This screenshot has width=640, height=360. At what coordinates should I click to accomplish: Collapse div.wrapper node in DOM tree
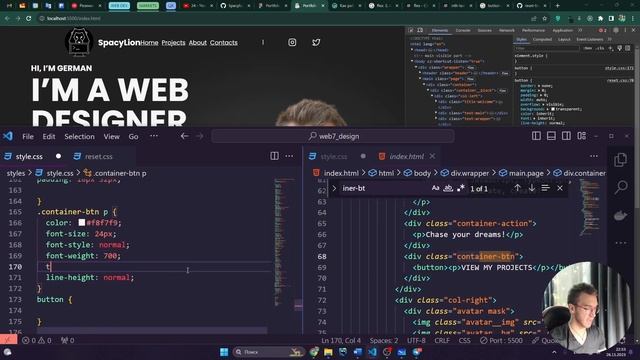click(416, 67)
